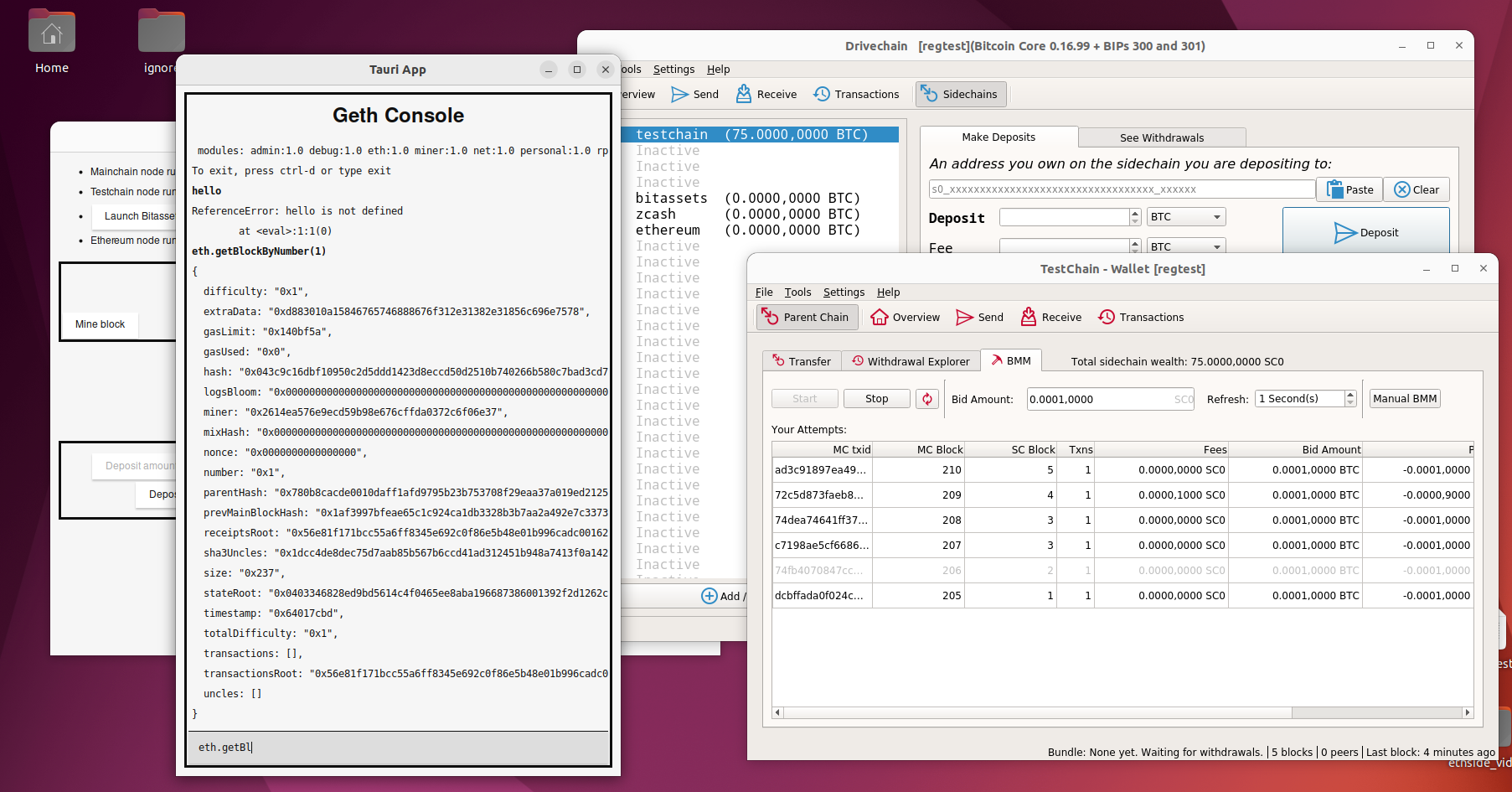Viewport: 1512px width, 792px height.
Task: Click the Deposit amount stepper arrows
Action: [1135, 217]
